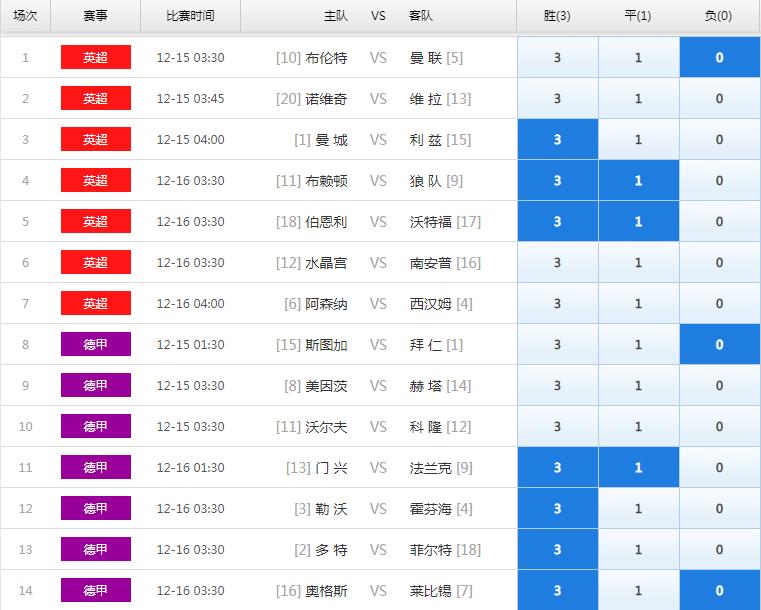Click home team 伯恩利
The width and height of the screenshot is (761, 610).
click(x=326, y=222)
